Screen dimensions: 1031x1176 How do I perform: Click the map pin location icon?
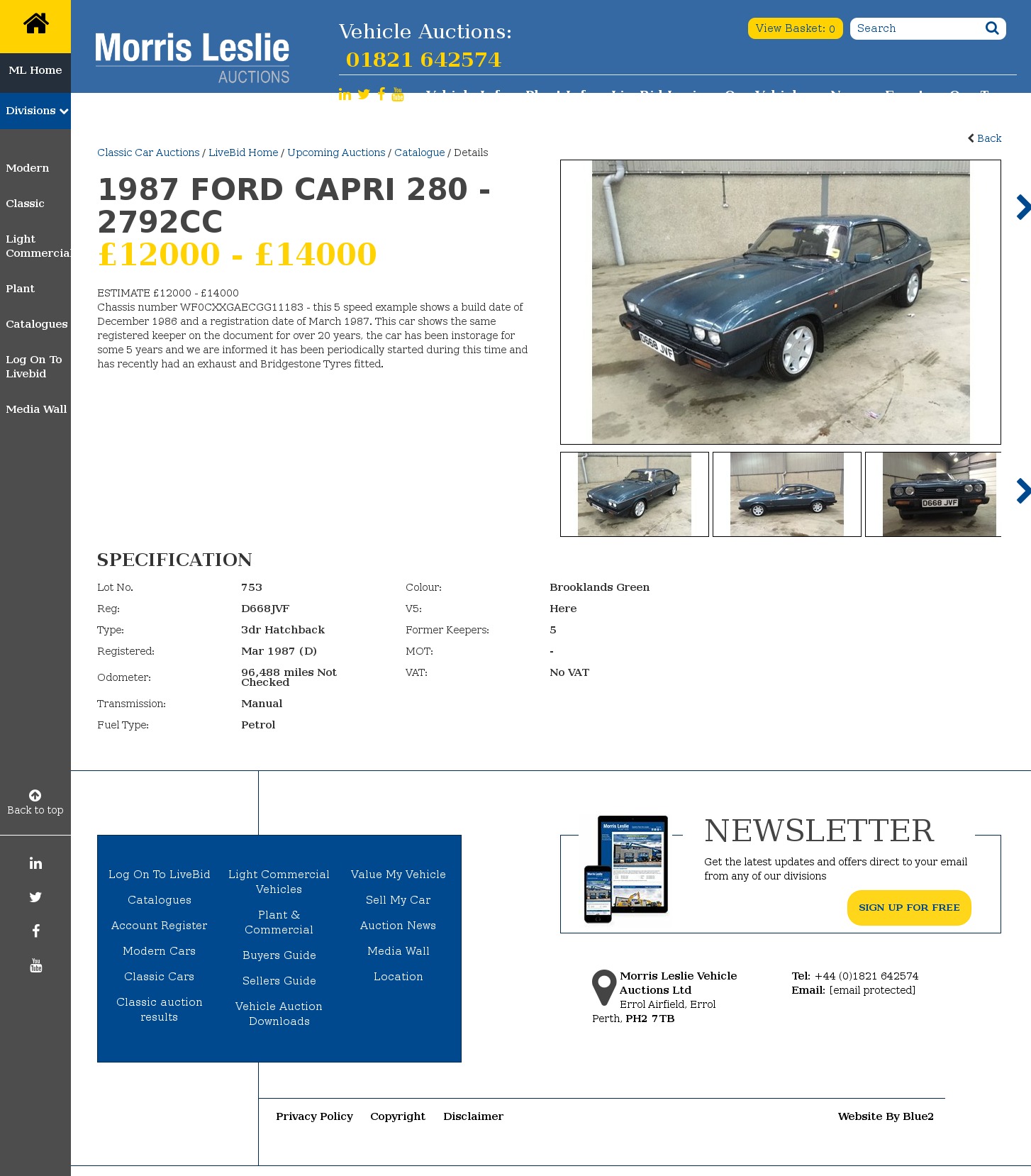click(x=604, y=987)
